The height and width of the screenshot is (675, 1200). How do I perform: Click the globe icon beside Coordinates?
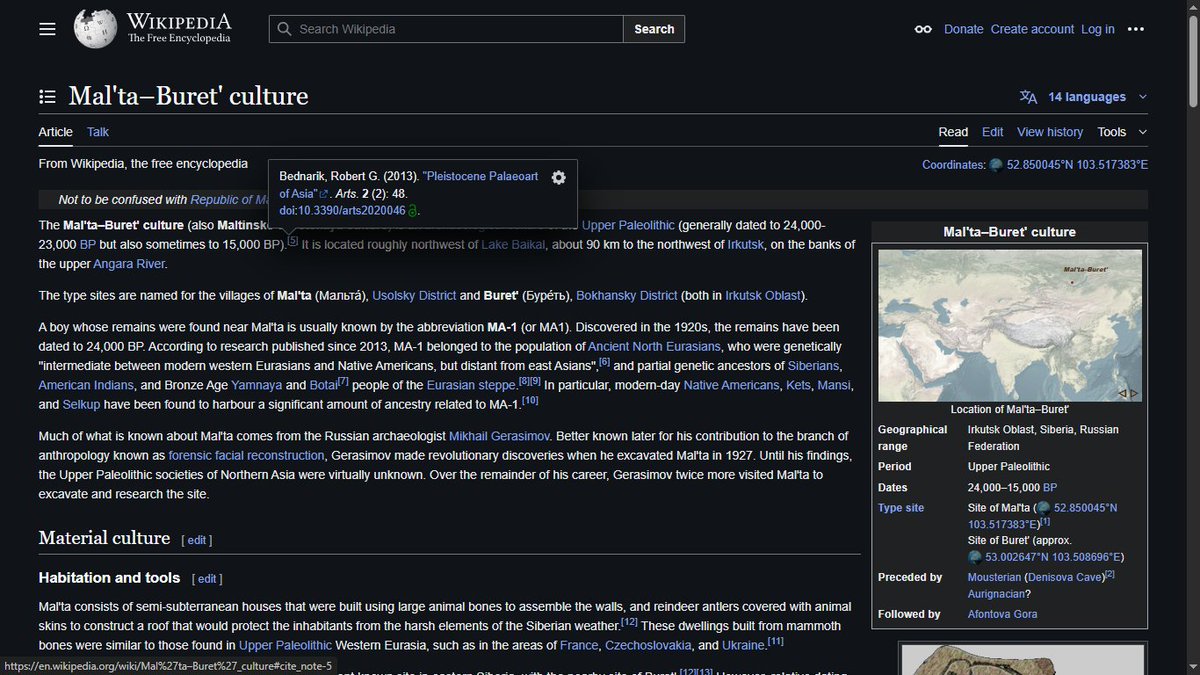click(995, 165)
